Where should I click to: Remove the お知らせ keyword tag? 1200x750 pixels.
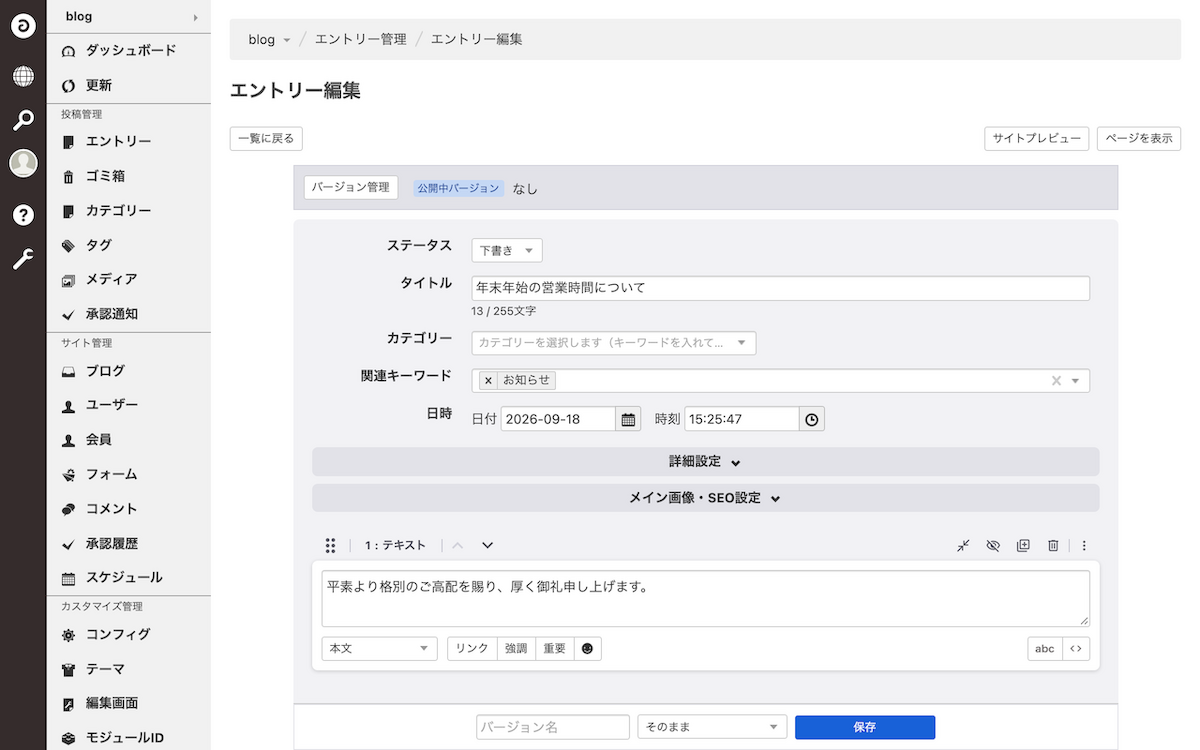click(x=488, y=381)
